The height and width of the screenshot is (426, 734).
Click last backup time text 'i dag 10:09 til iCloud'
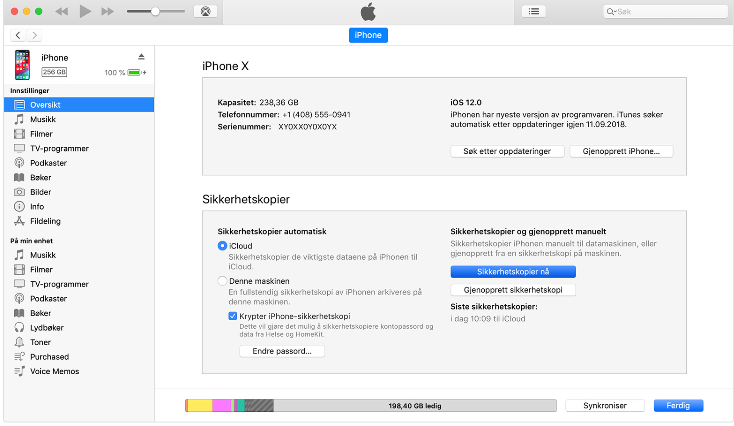point(488,319)
